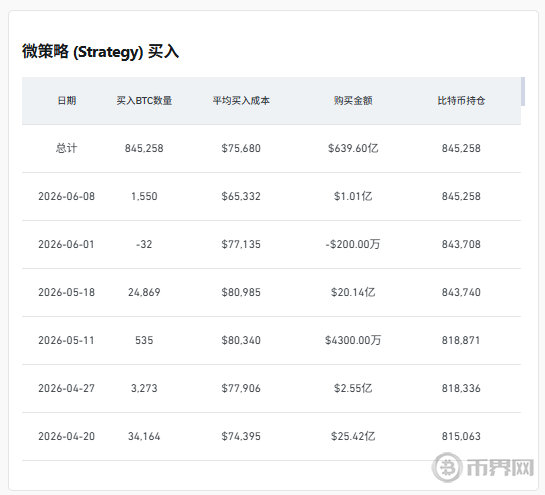The width and height of the screenshot is (545, 495).
Task: Click the 买入BTC数量 column header
Action: tap(144, 101)
